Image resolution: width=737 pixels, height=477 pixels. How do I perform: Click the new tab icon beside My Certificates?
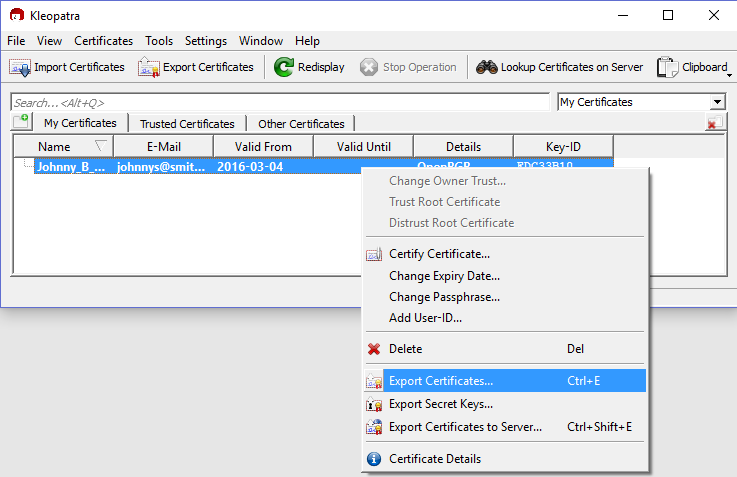point(21,121)
